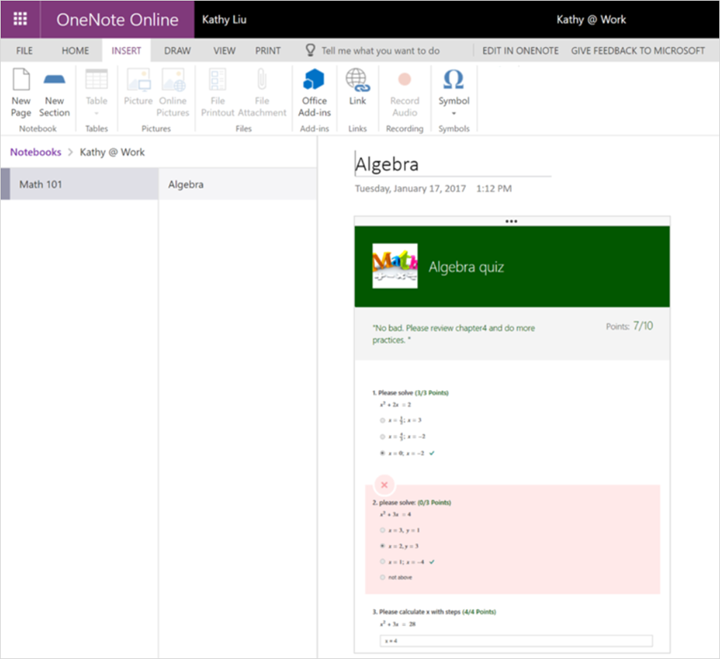Select question 1 option x = 0; x = -2

pos(382,453)
